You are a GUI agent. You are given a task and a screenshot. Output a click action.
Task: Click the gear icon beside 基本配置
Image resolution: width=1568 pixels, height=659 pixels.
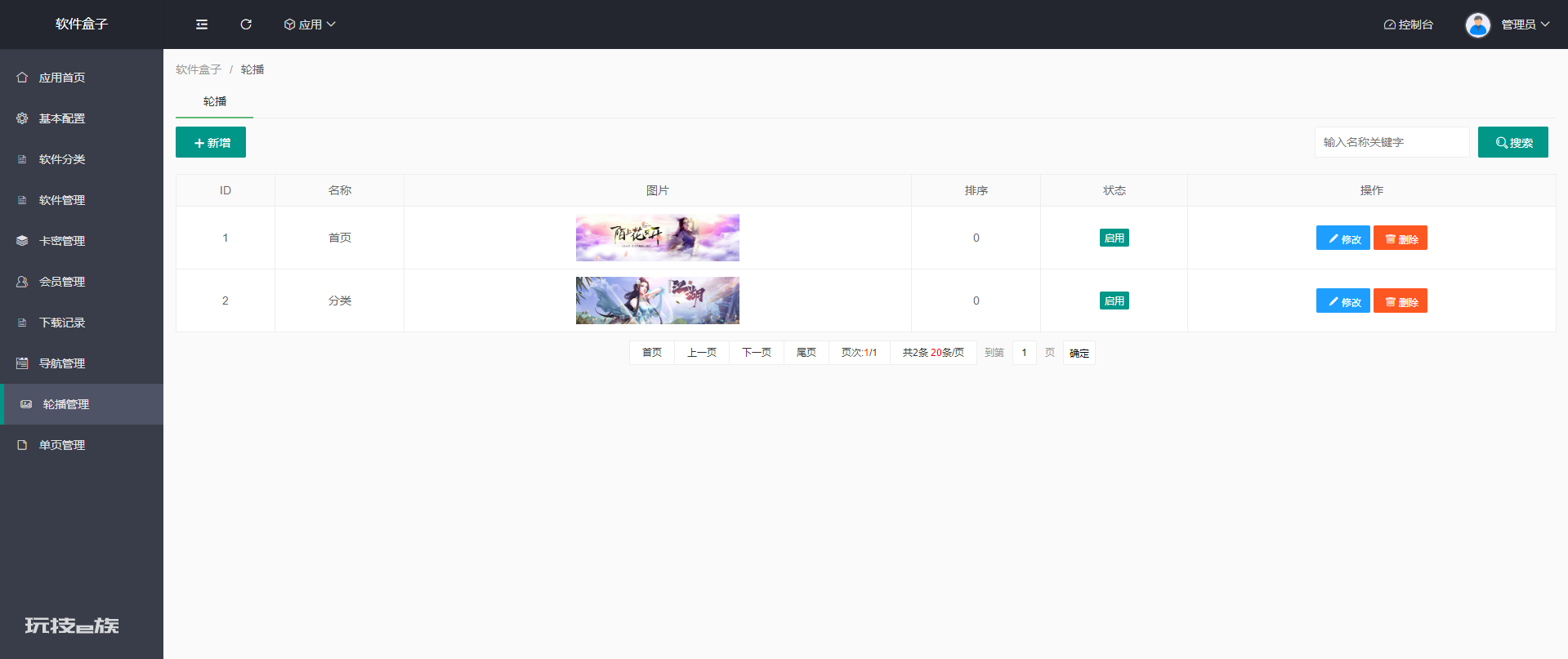coord(22,118)
